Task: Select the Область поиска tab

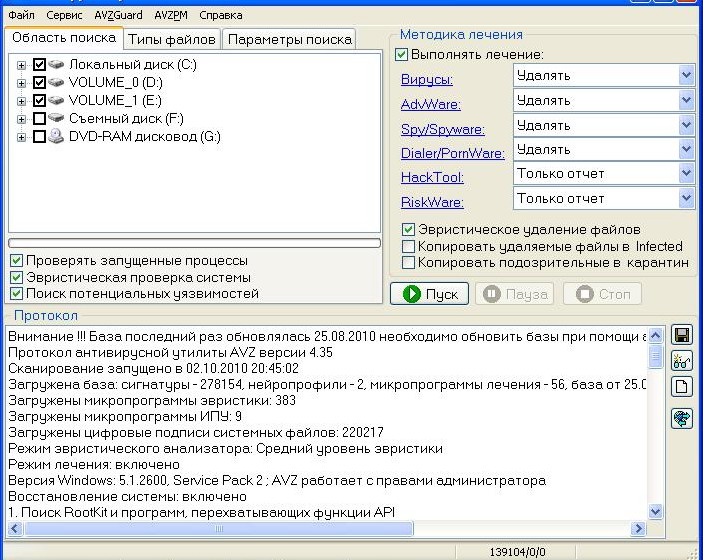Action: (64, 38)
